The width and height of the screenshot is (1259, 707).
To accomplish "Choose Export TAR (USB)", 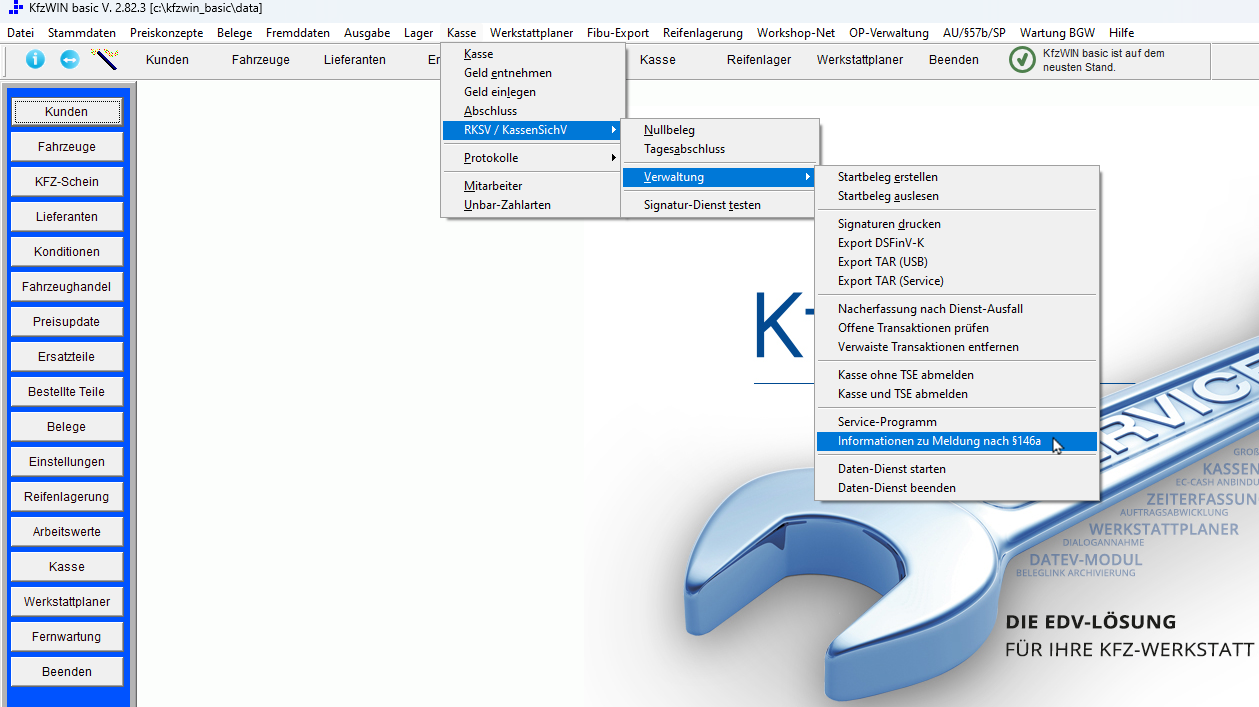I will click(x=957, y=262).
